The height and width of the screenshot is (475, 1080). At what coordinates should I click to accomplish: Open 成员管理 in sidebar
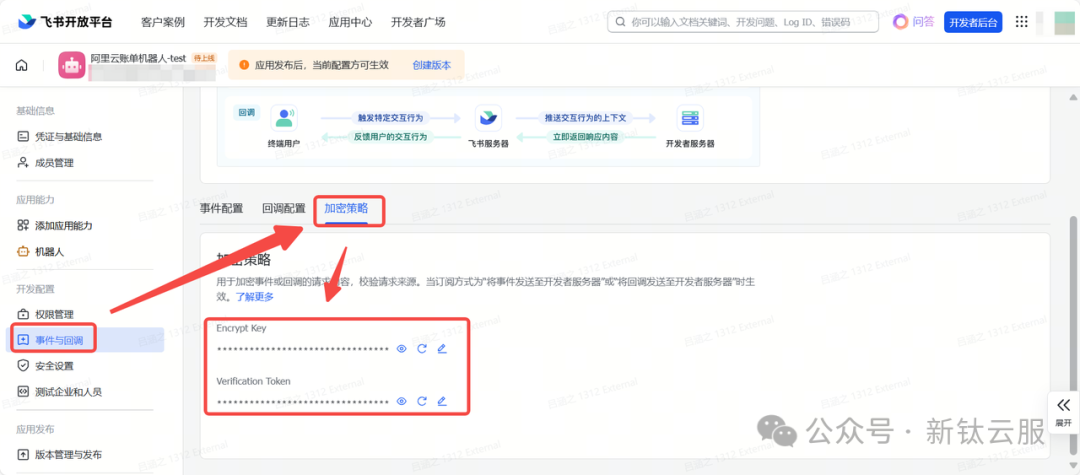point(54,163)
